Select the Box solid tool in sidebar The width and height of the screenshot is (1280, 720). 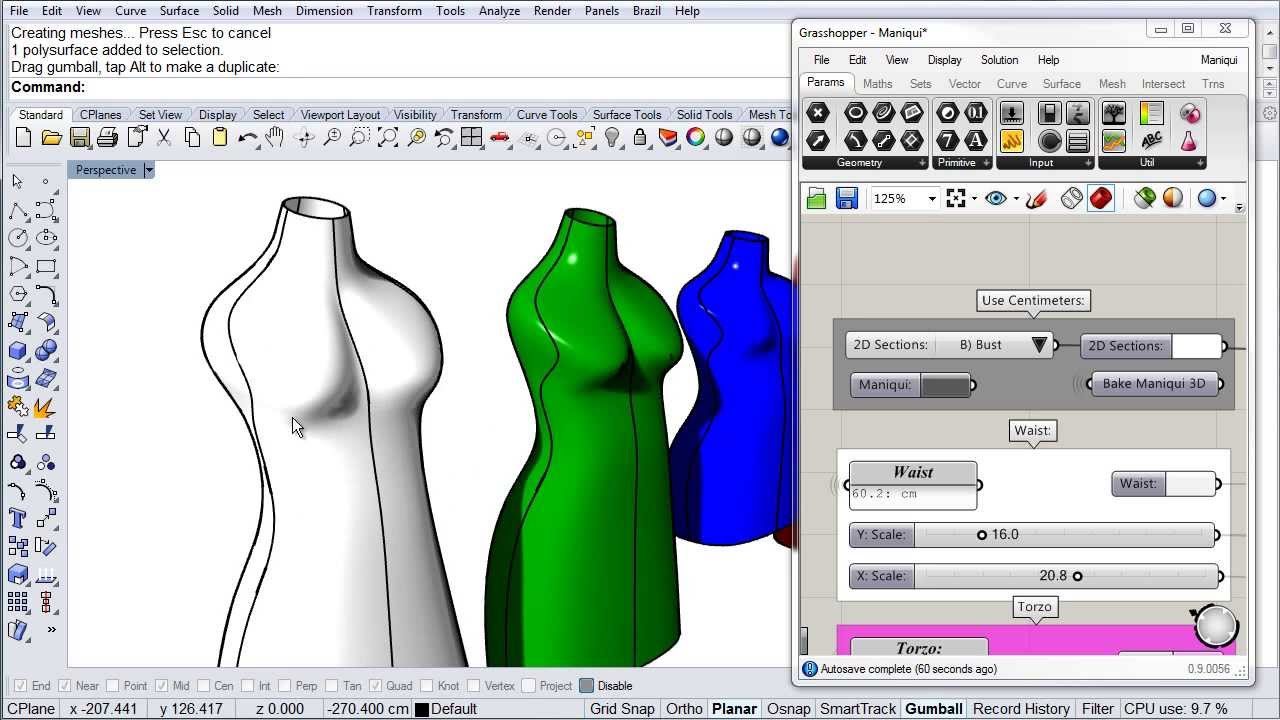coord(17,350)
